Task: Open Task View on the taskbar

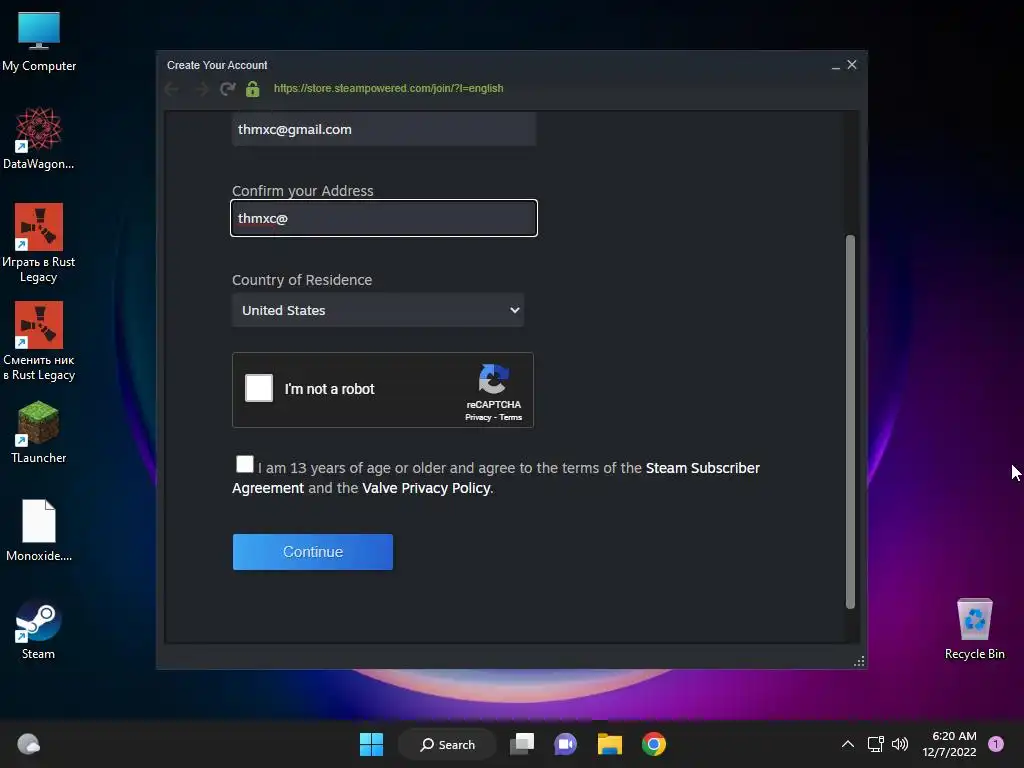Action: (x=522, y=744)
